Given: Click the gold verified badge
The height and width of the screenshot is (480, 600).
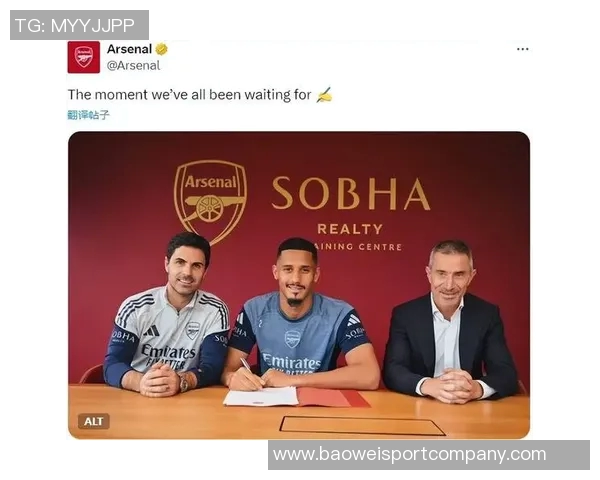Looking at the screenshot, I should pos(161,49).
